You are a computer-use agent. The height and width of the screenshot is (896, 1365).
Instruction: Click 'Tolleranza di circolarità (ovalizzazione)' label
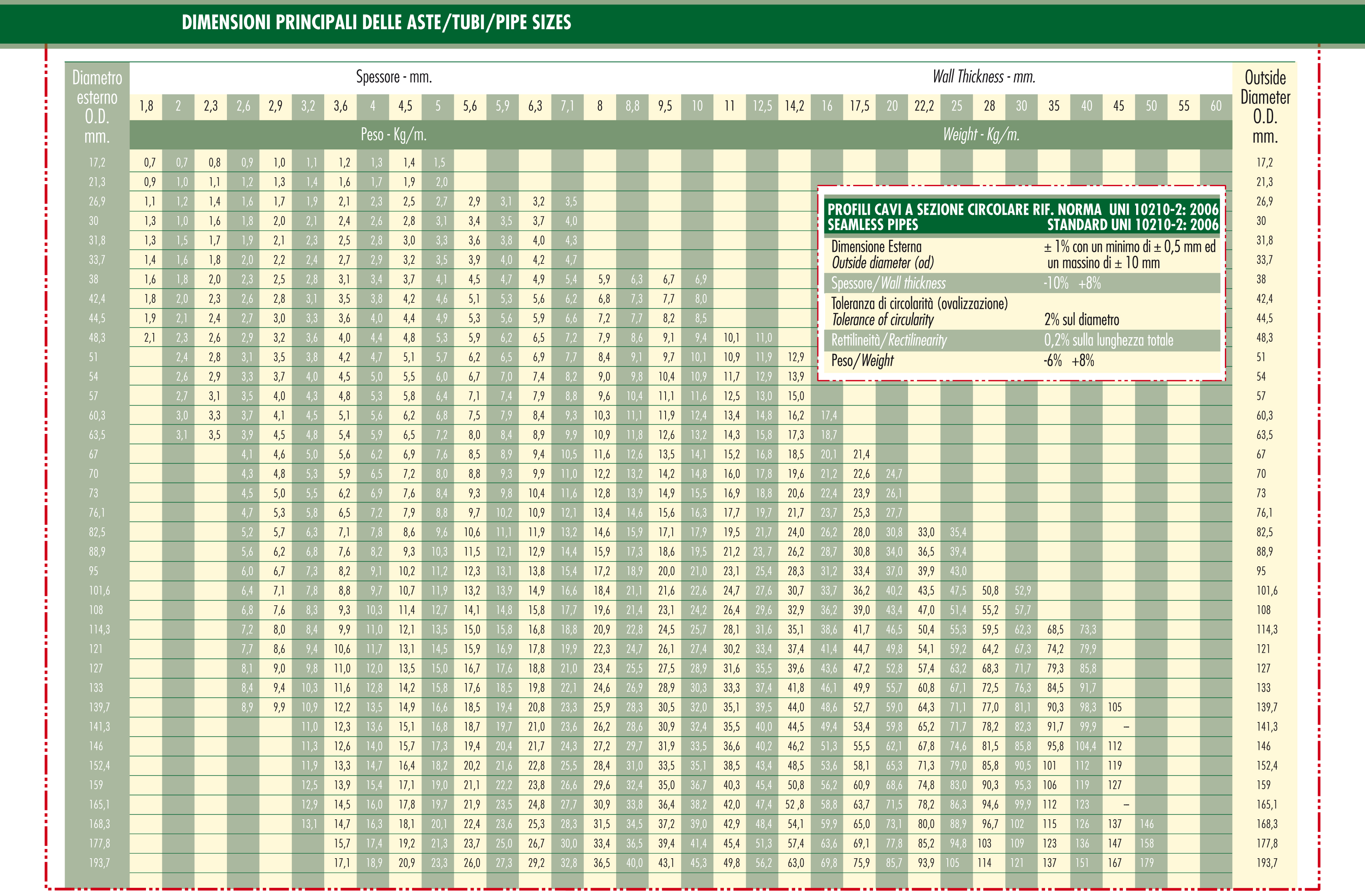(x=919, y=304)
